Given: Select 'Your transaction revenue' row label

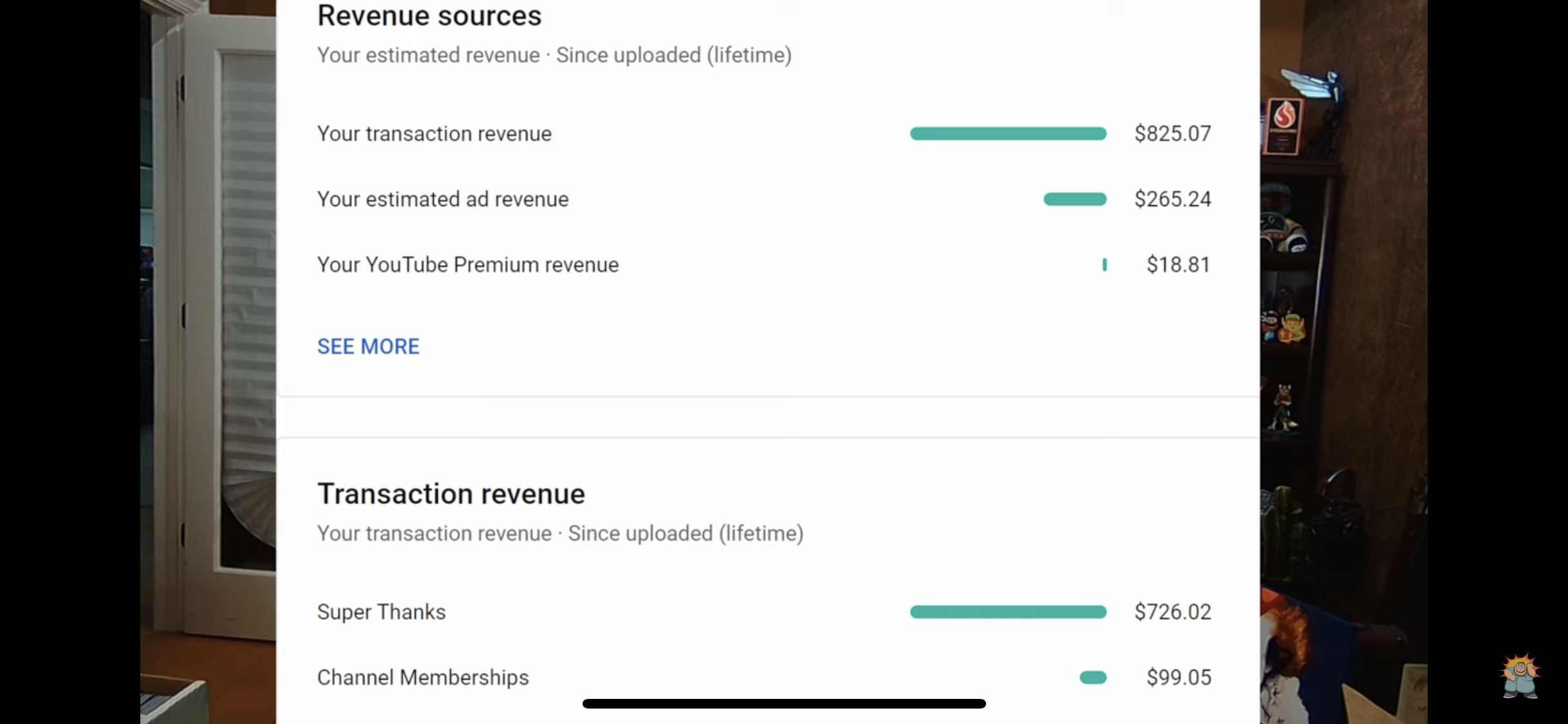Looking at the screenshot, I should click(x=434, y=133).
